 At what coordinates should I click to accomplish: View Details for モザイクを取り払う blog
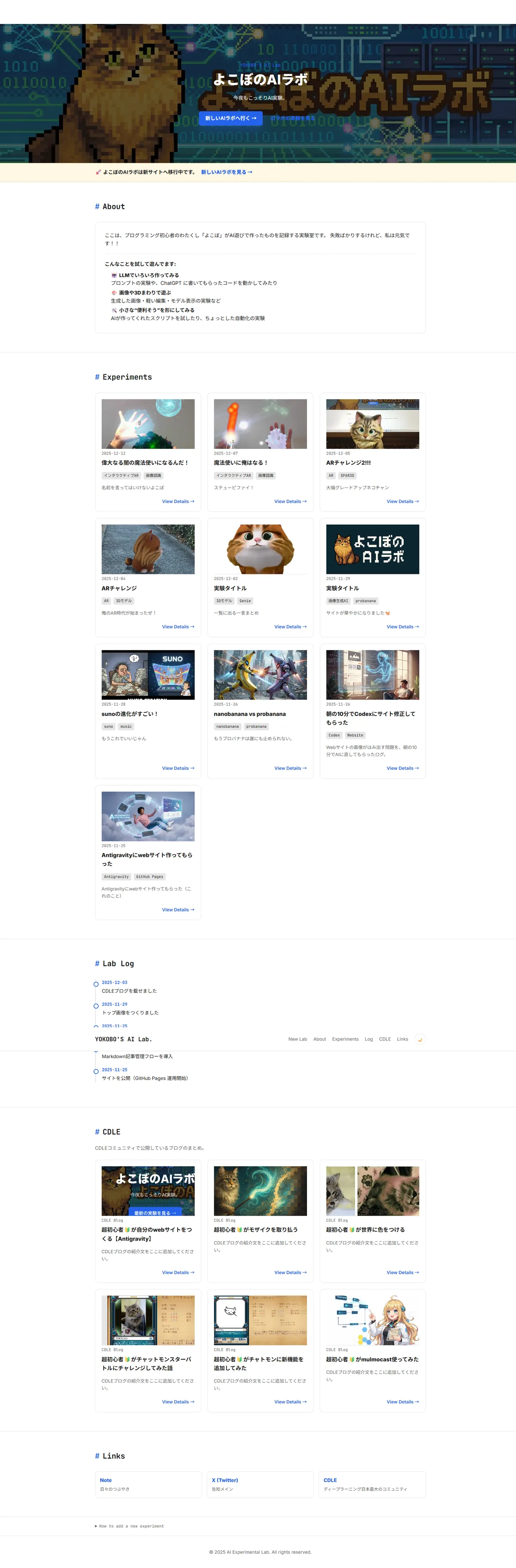click(291, 1272)
